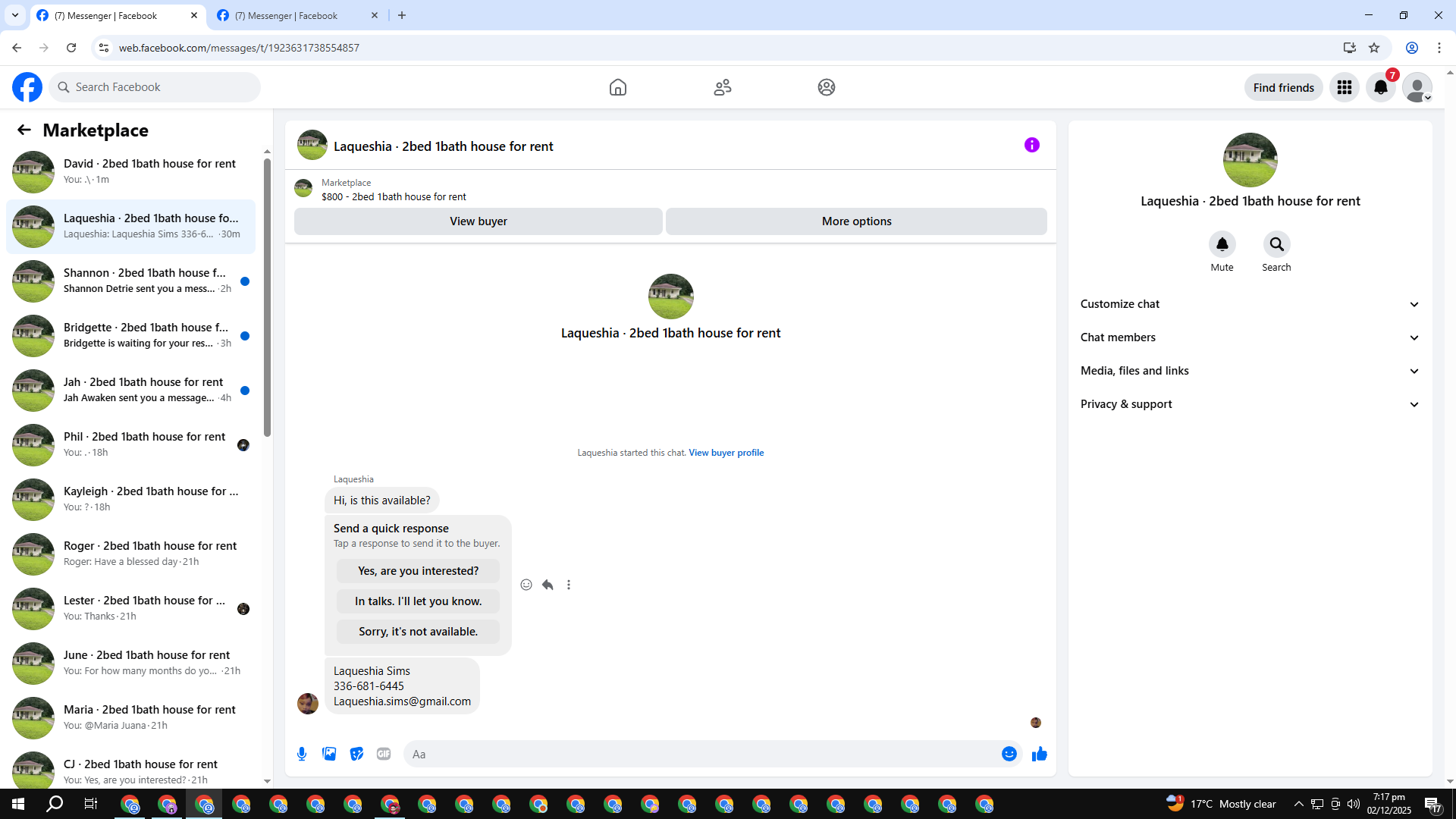The height and width of the screenshot is (819, 1456).
Task: Send a thumbs-up like
Action: pos(1040,754)
